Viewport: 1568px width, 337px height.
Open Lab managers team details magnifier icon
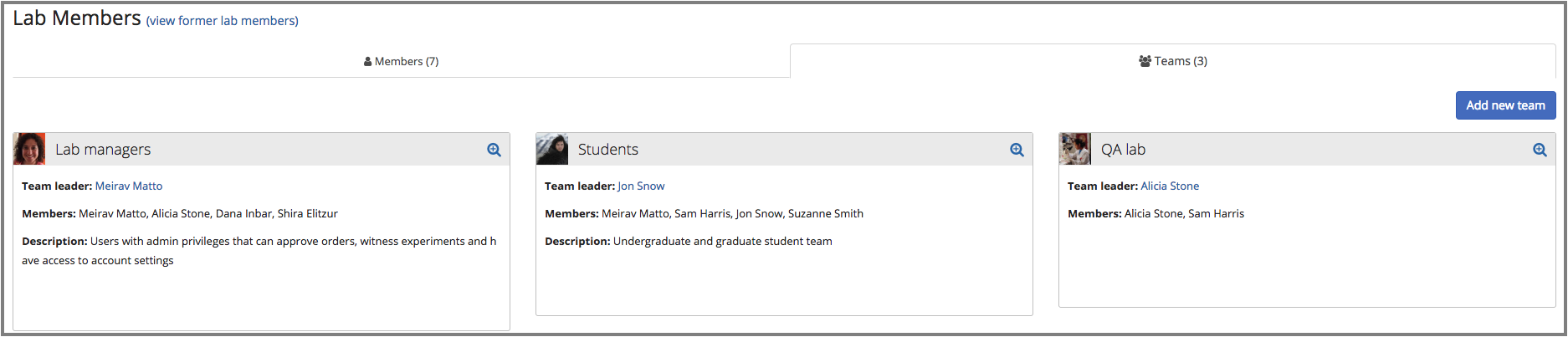[x=494, y=150]
